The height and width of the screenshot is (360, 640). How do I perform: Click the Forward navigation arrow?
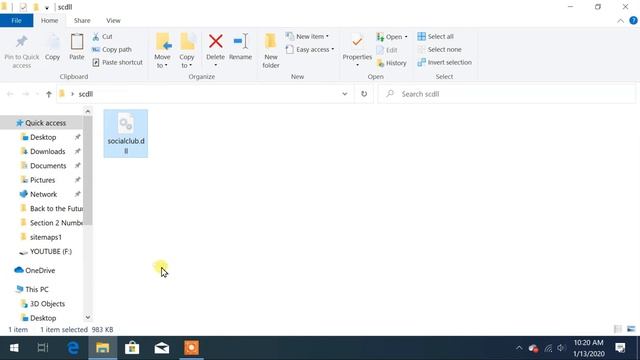25,94
